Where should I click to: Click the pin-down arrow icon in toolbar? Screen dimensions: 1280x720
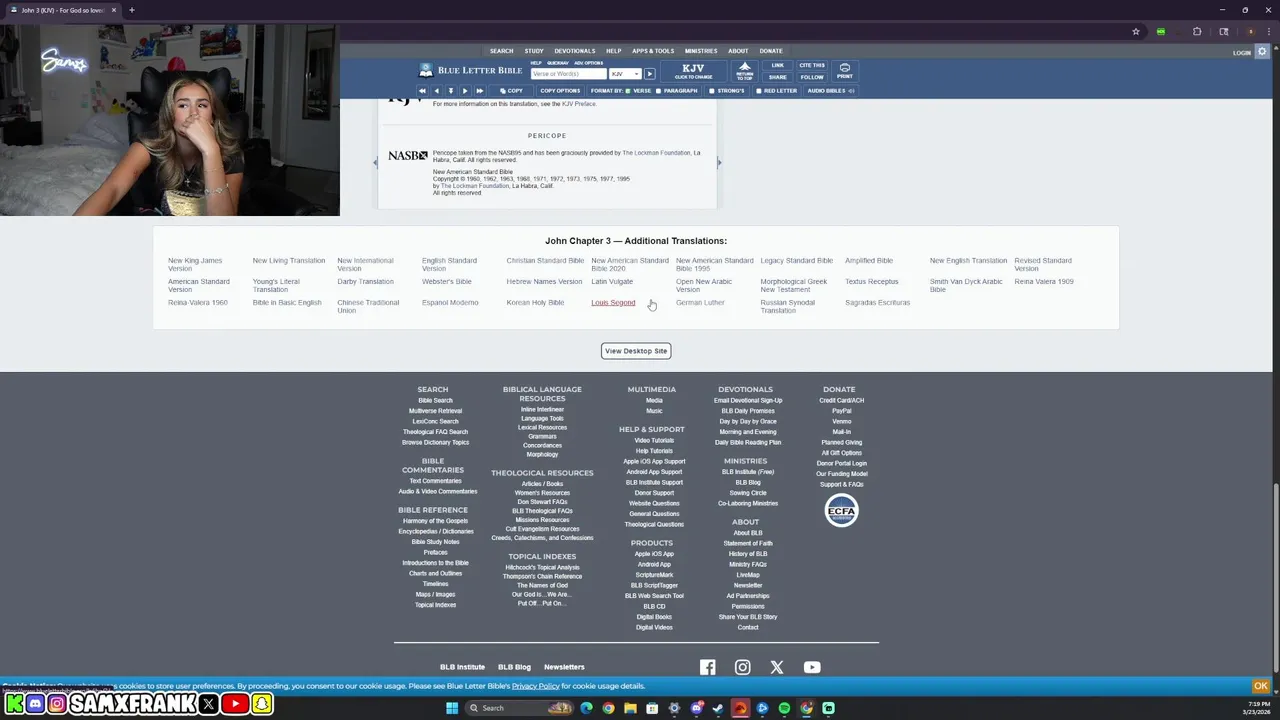pos(450,91)
